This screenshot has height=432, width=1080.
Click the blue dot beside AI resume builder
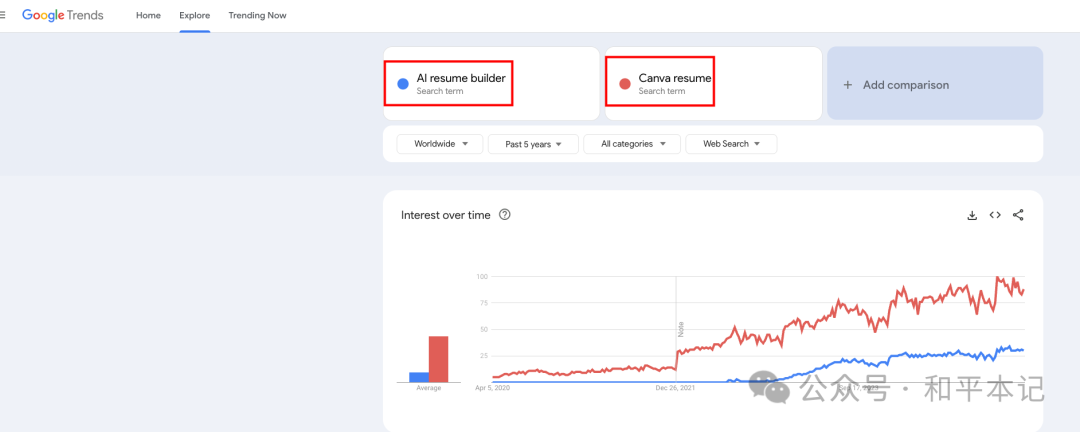coord(404,84)
